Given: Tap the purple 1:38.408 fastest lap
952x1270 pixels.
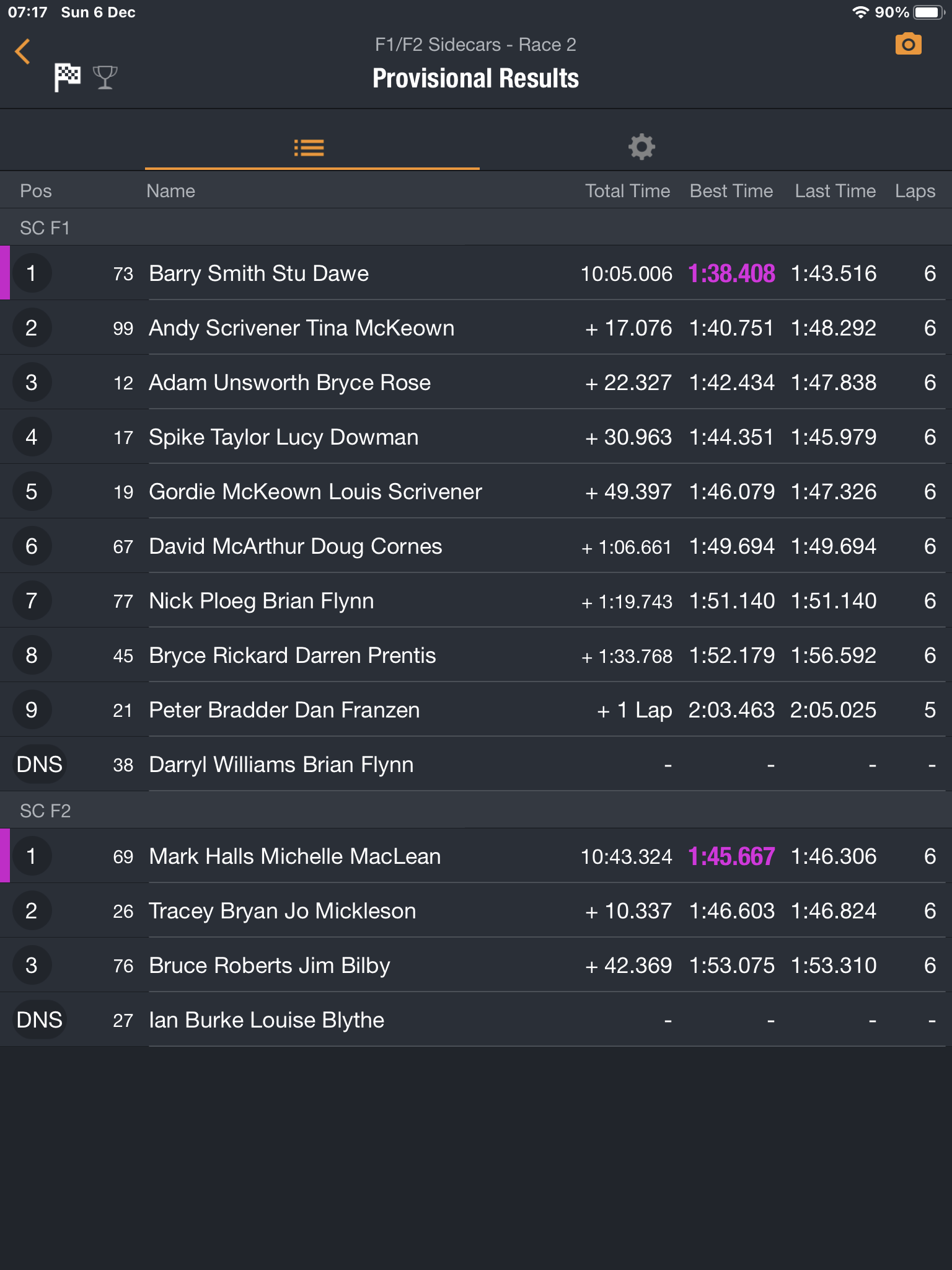Looking at the screenshot, I should coord(731,273).
